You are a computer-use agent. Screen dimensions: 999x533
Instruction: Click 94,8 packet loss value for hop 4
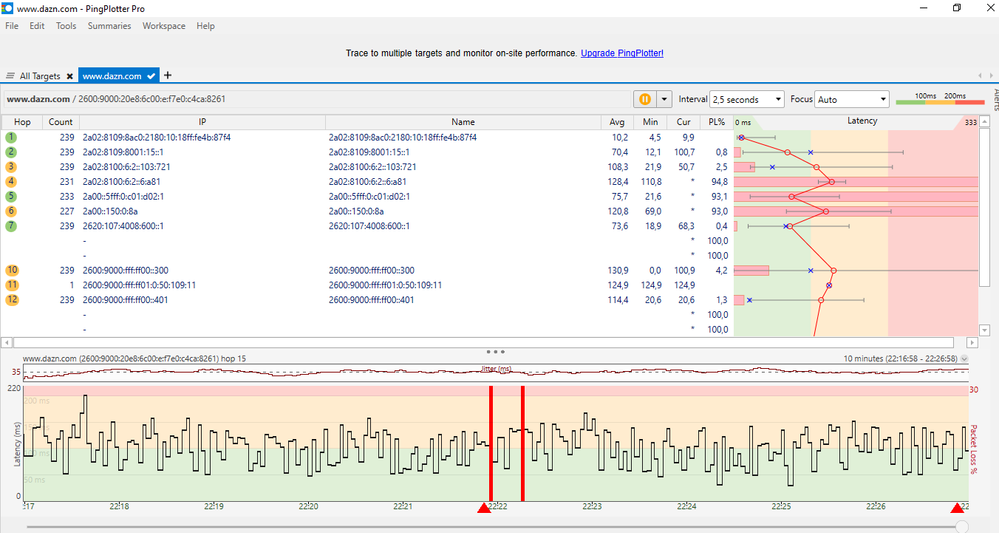click(x=719, y=182)
